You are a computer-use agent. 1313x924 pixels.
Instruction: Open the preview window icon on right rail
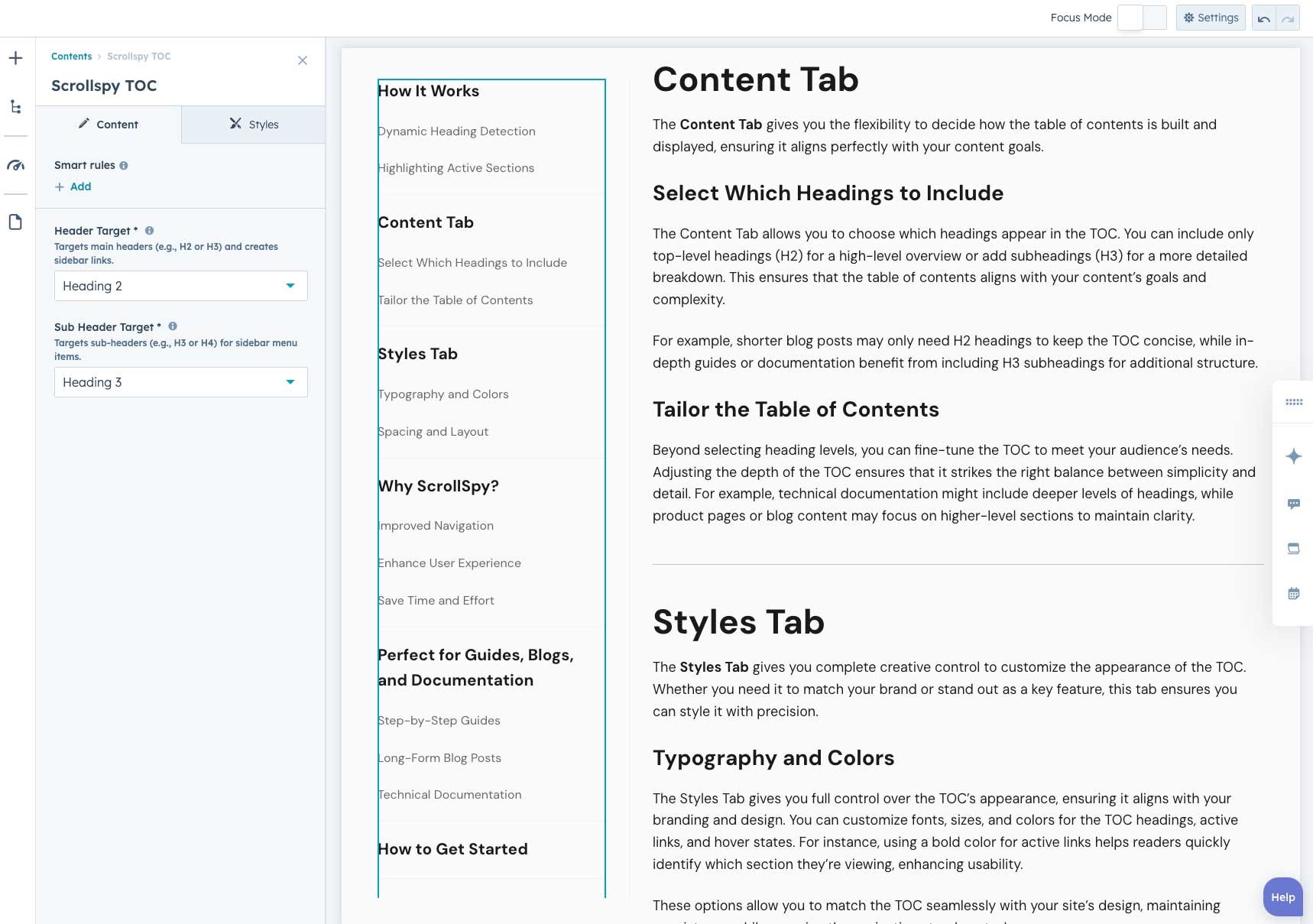[1294, 549]
